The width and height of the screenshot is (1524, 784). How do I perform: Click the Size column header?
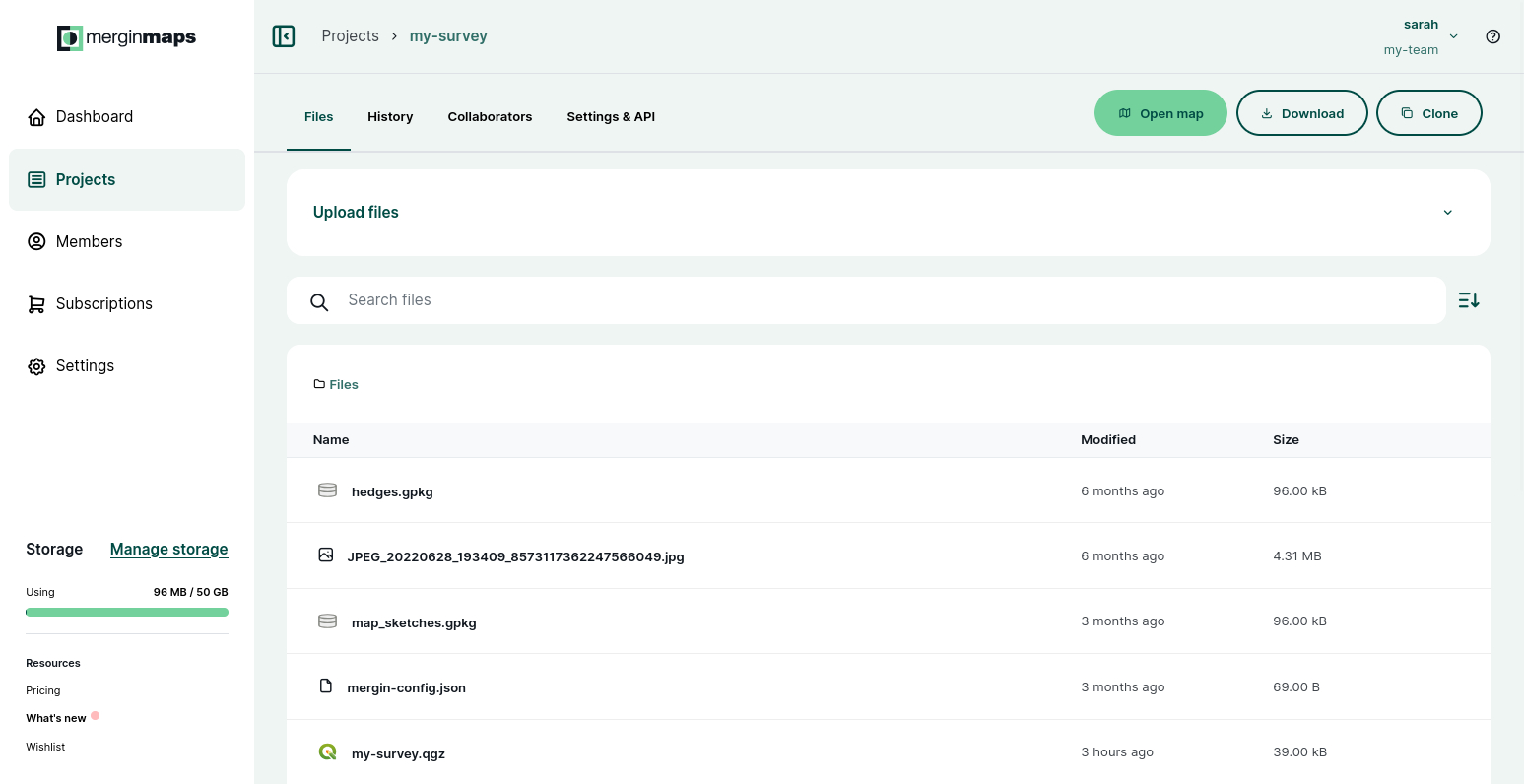[1286, 440]
